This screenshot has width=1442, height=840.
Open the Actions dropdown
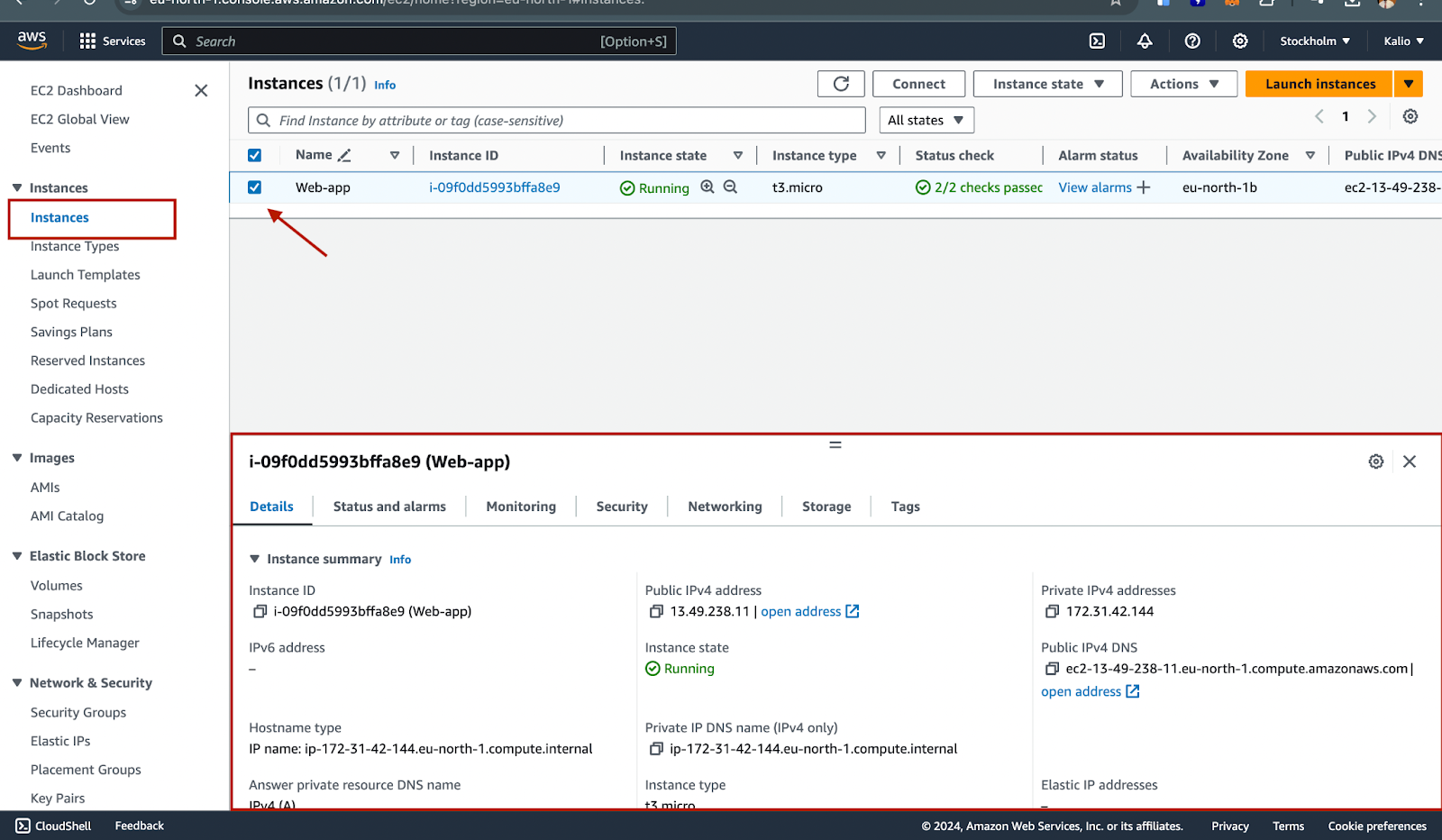coord(1184,84)
